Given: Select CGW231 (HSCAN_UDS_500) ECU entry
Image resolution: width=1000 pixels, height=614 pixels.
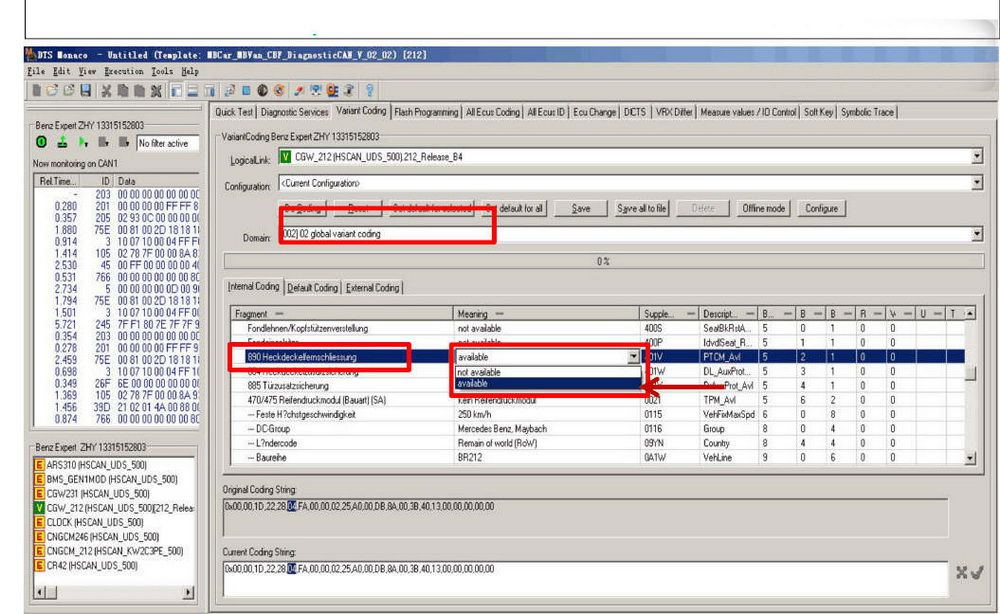Looking at the screenshot, I should [98, 493].
